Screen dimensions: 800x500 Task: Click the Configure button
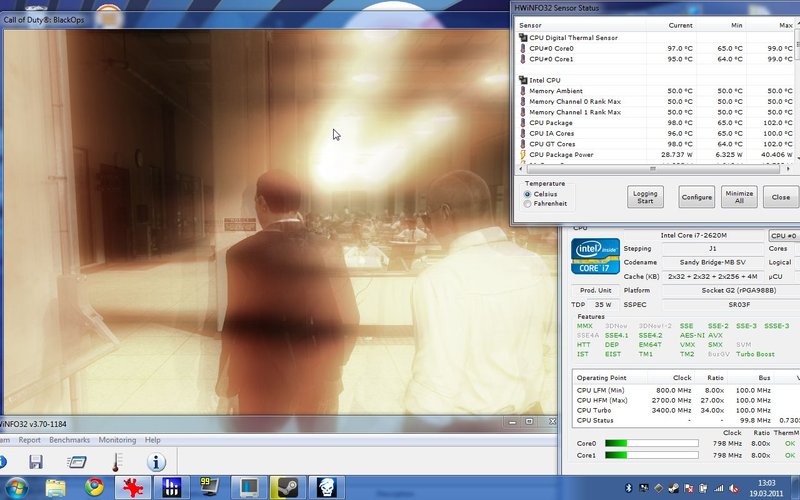click(696, 197)
